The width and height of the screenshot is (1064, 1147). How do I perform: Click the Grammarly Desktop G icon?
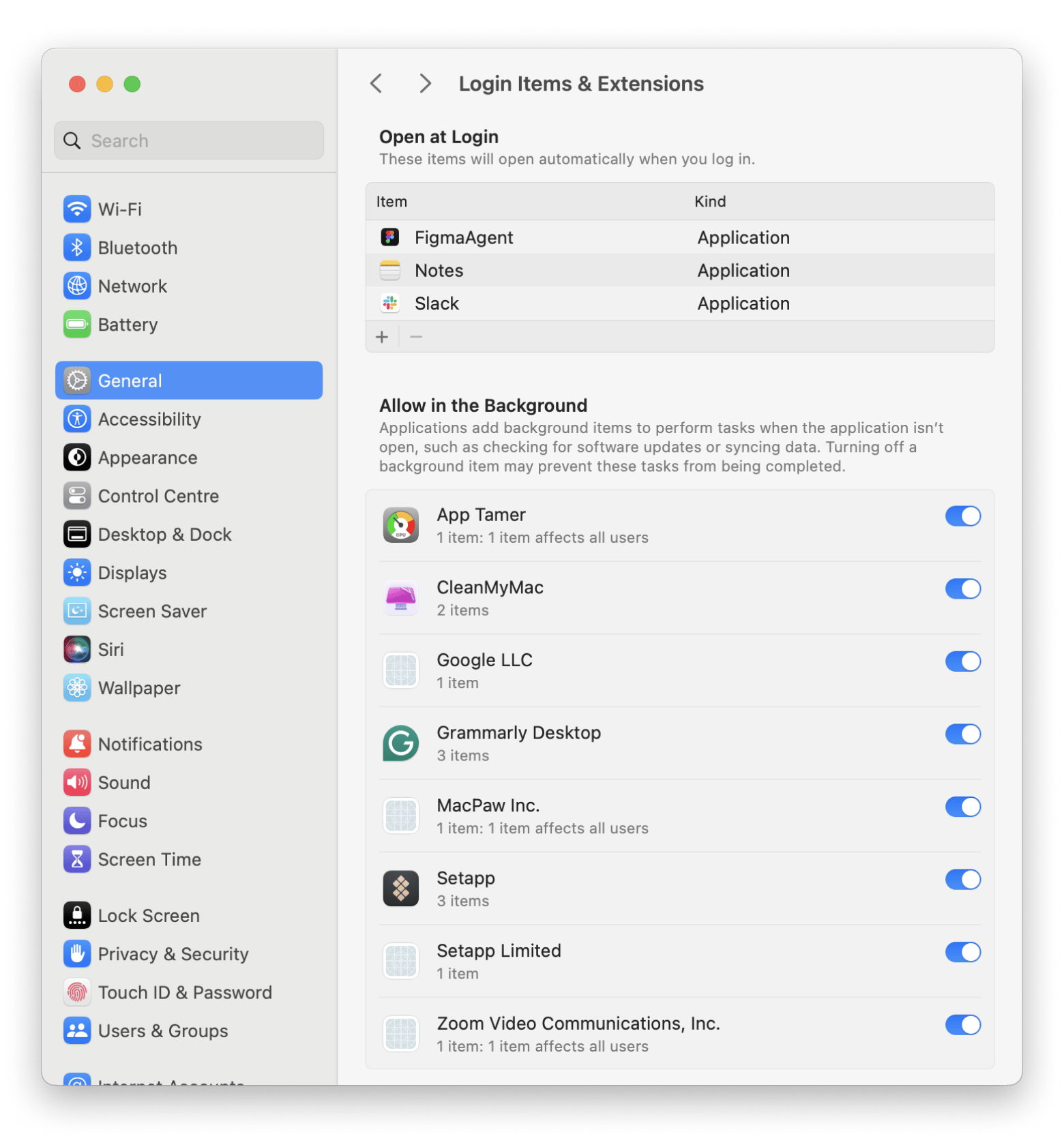click(x=401, y=743)
